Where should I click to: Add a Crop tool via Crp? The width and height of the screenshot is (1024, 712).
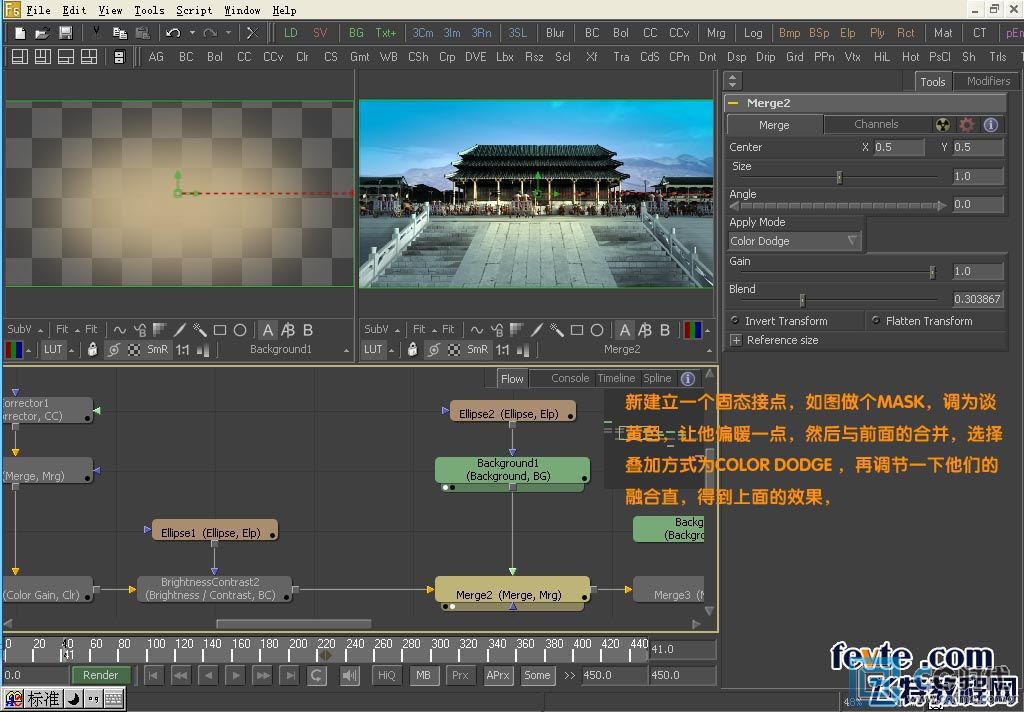tap(447, 57)
